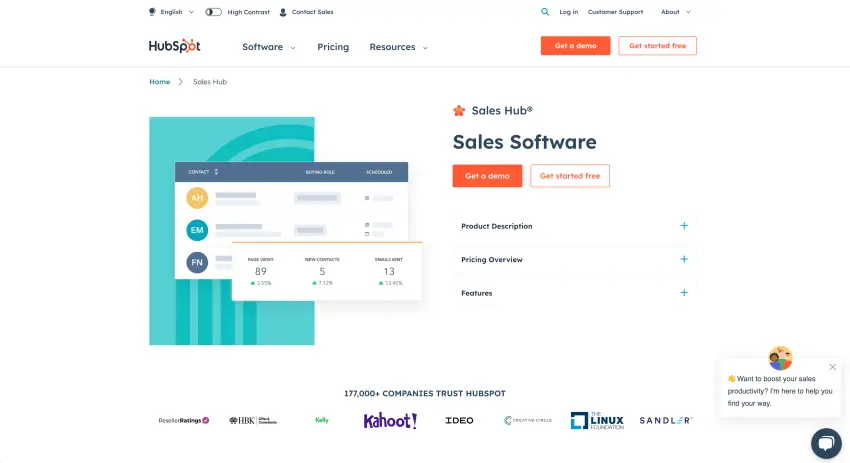Close the sales productivity chat popup

pos(832,367)
